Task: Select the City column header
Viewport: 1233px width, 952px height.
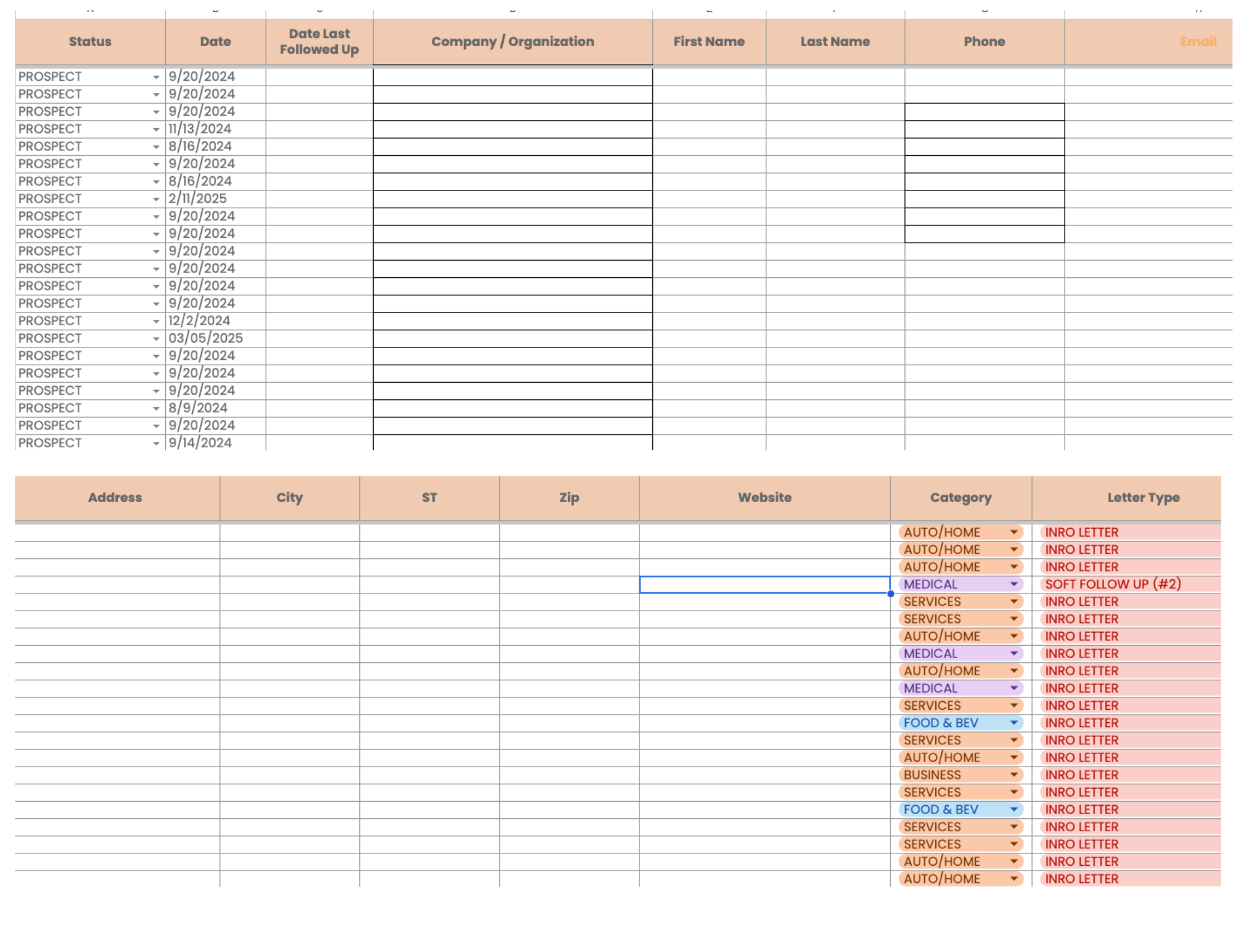Action: pyautogui.click(x=289, y=497)
